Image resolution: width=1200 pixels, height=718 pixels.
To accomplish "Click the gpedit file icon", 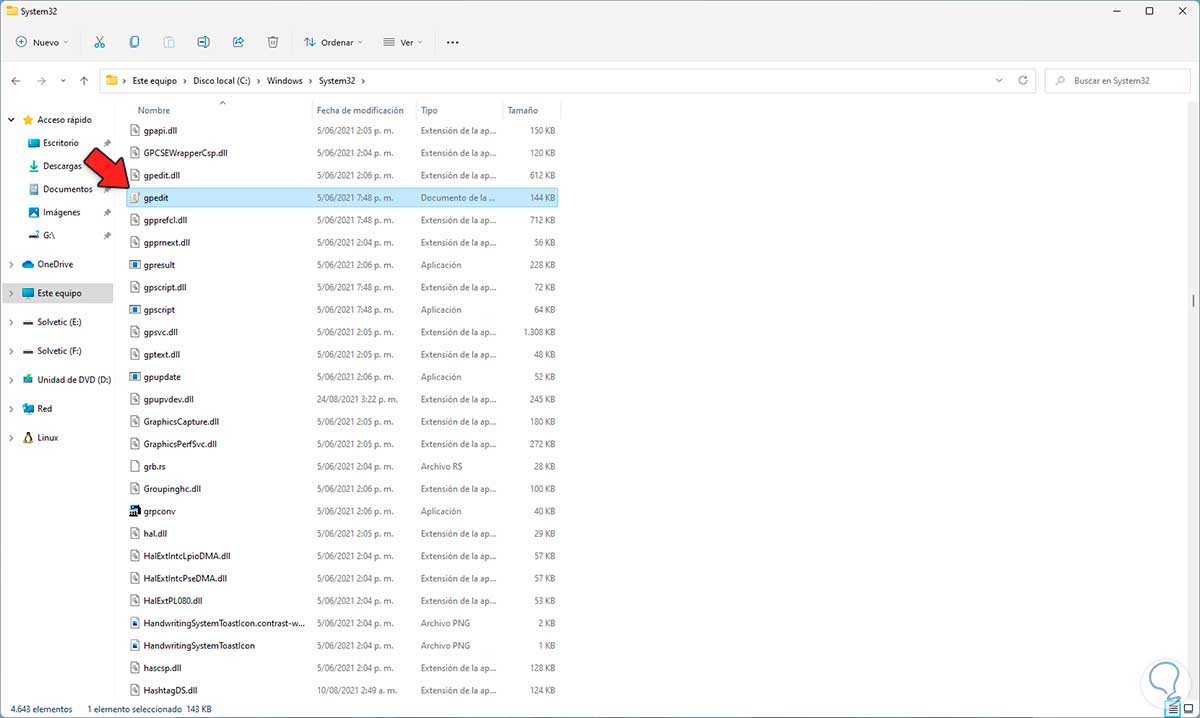I will point(135,198).
